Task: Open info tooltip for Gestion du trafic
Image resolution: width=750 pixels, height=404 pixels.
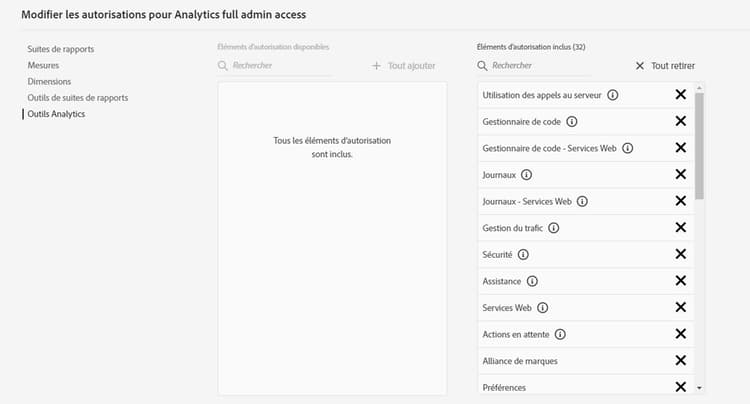Action: (x=553, y=228)
